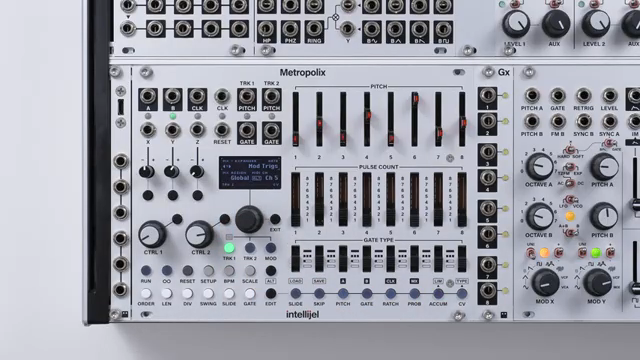This screenshot has width=640, height=360.
Task: Click the CTRL 1 knob
Action: [152, 234]
